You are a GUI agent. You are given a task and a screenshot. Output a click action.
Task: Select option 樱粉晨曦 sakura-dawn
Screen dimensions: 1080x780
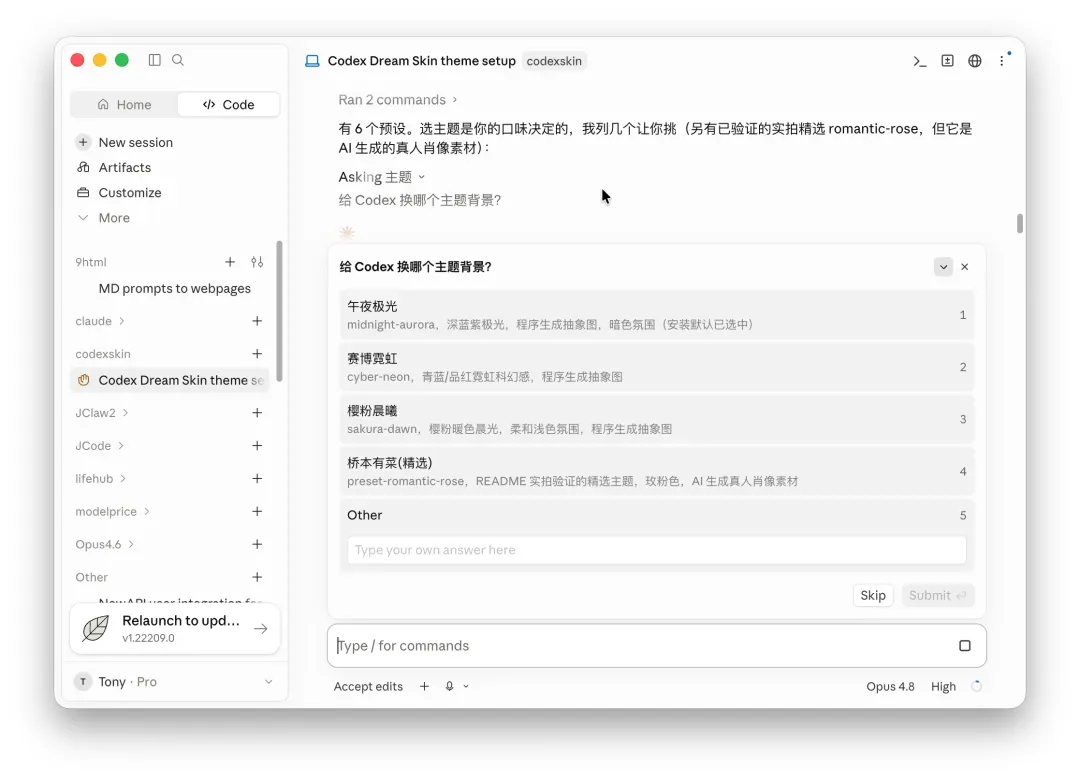(x=656, y=420)
